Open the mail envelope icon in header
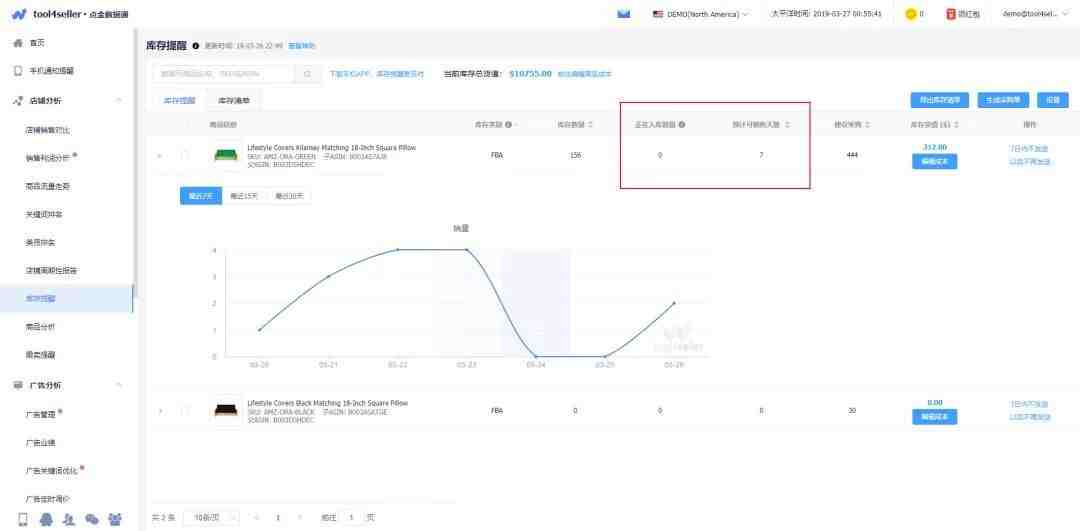 click(623, 14)
